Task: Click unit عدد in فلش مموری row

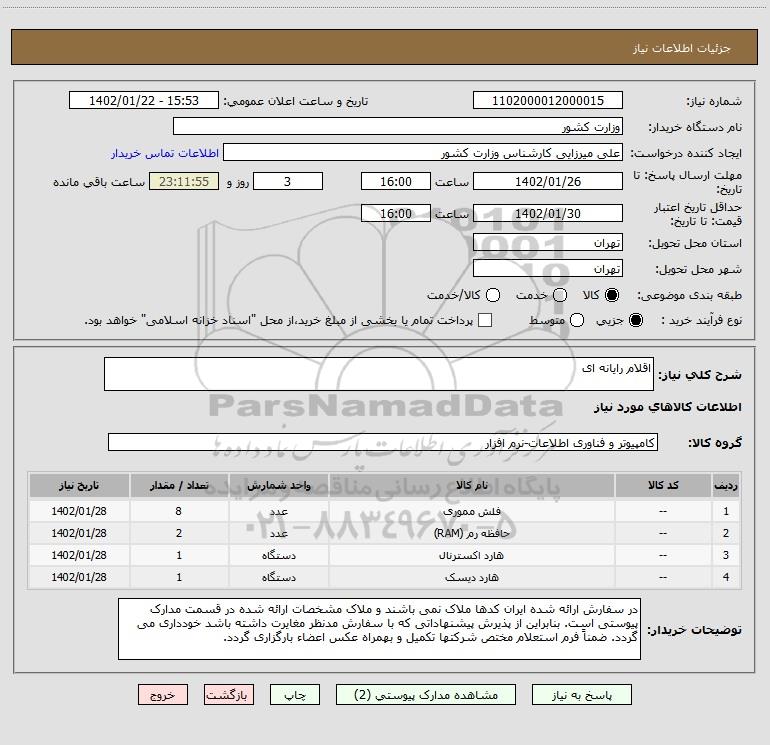Action: [278, 511]
